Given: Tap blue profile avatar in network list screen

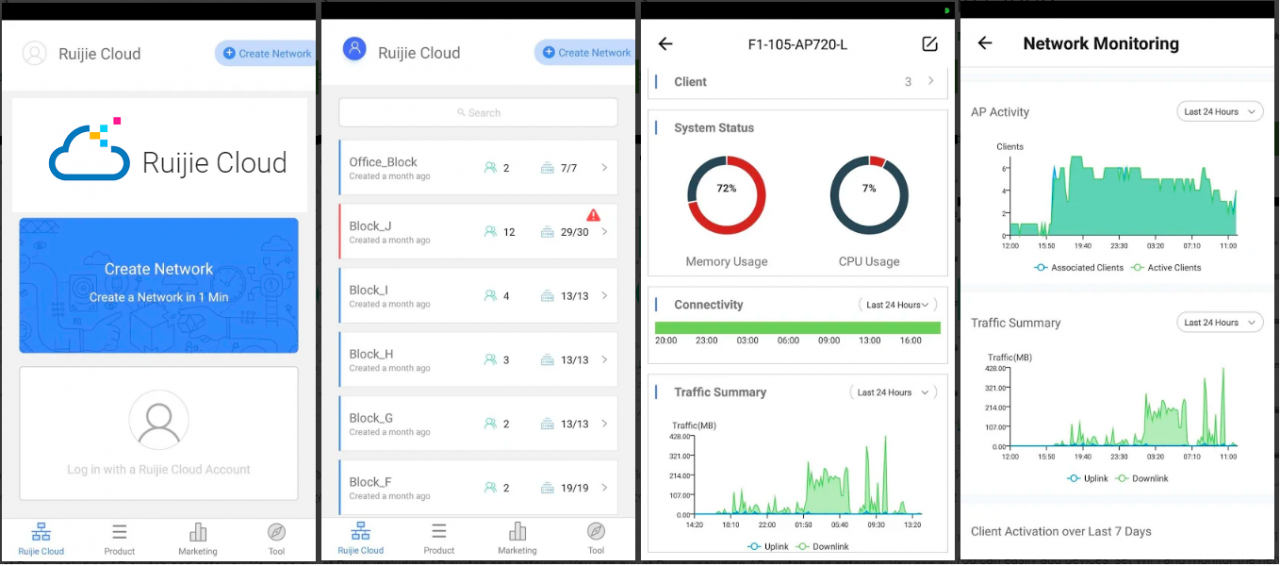Looking at the screenshot, I should 354,49.
